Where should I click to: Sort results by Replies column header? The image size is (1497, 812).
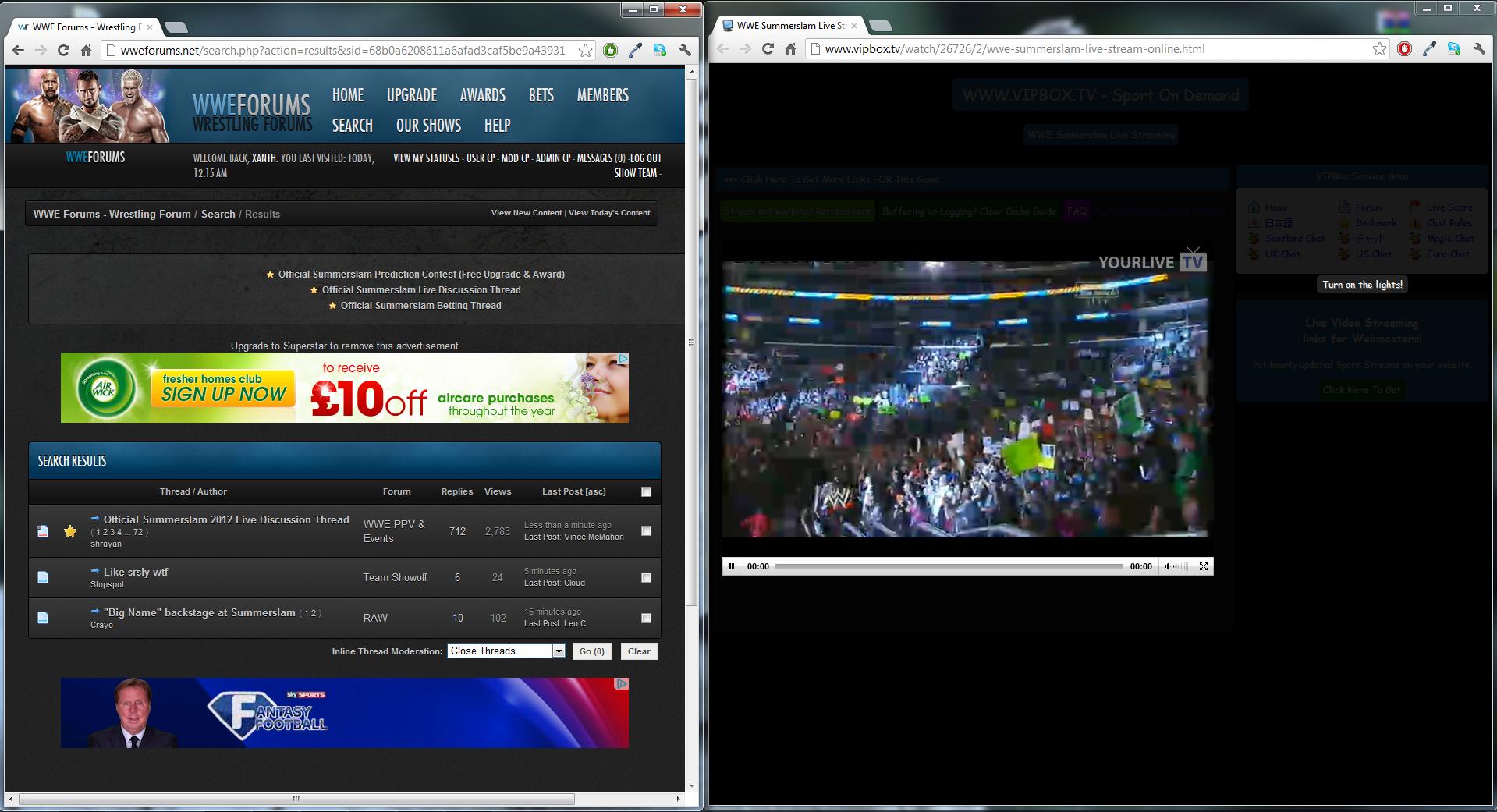coord(457,491)
